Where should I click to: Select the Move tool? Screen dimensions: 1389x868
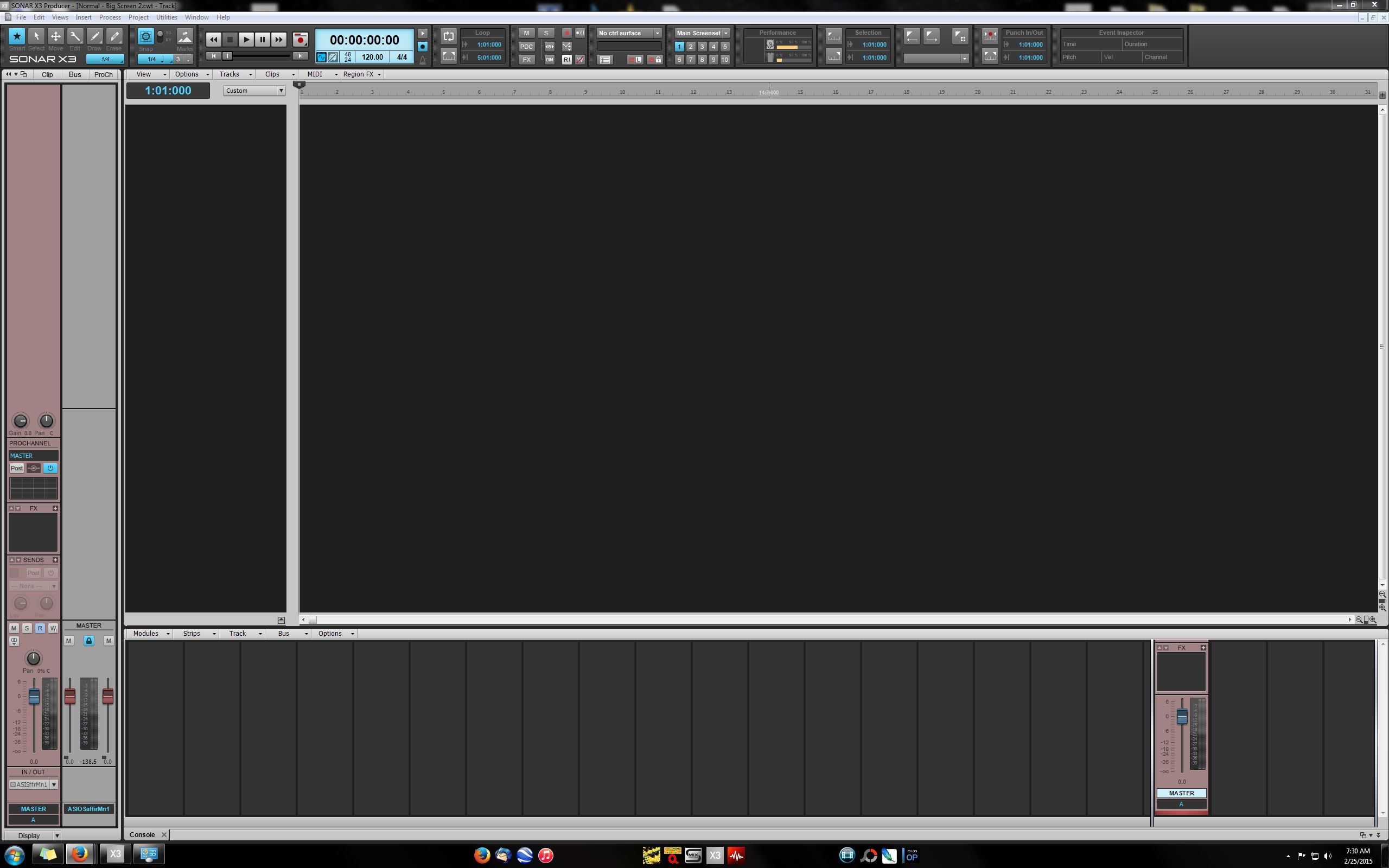(56, 37)
